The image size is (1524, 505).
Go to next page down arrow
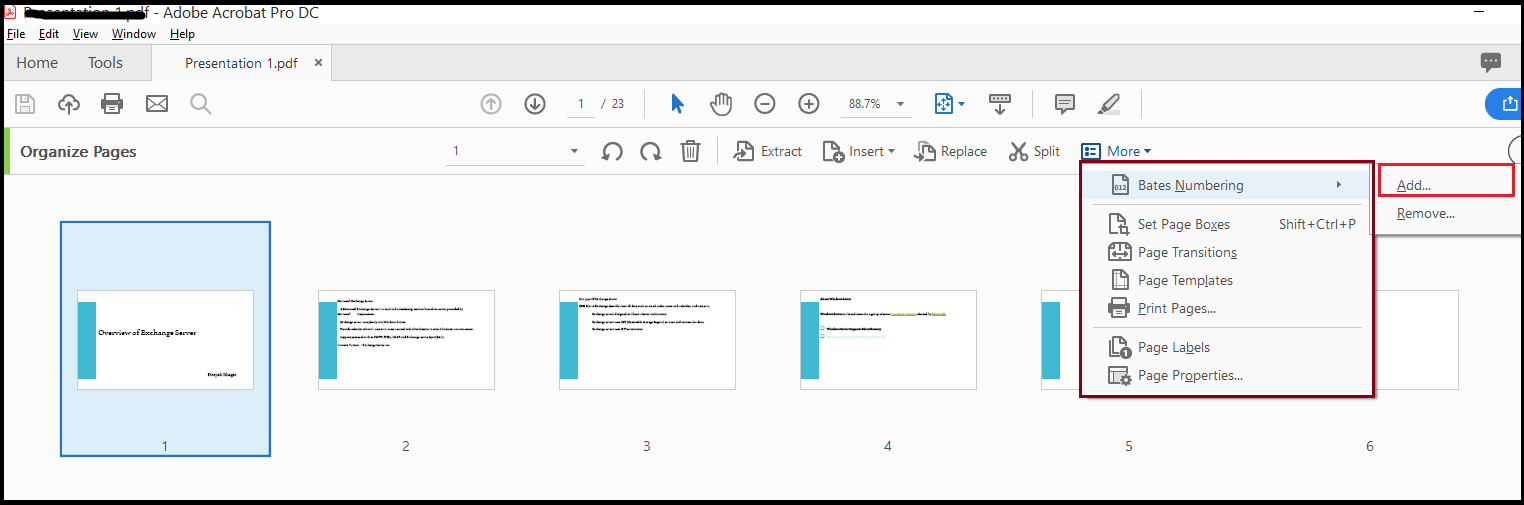click(535, 104)
